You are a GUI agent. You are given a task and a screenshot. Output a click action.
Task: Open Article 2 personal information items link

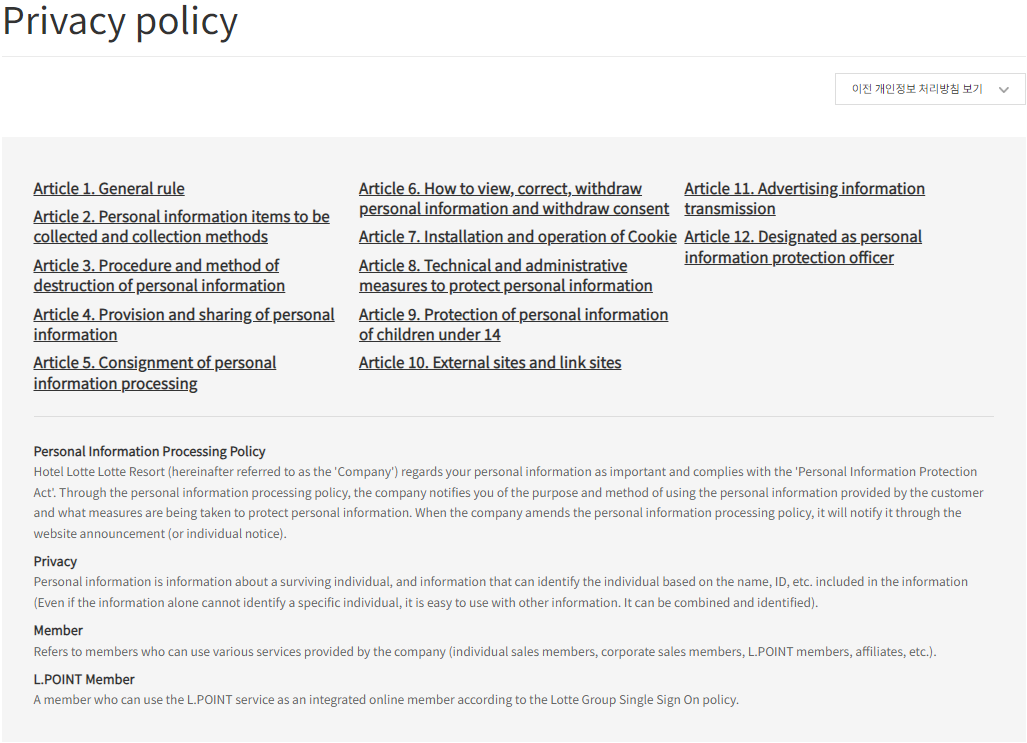181,227
